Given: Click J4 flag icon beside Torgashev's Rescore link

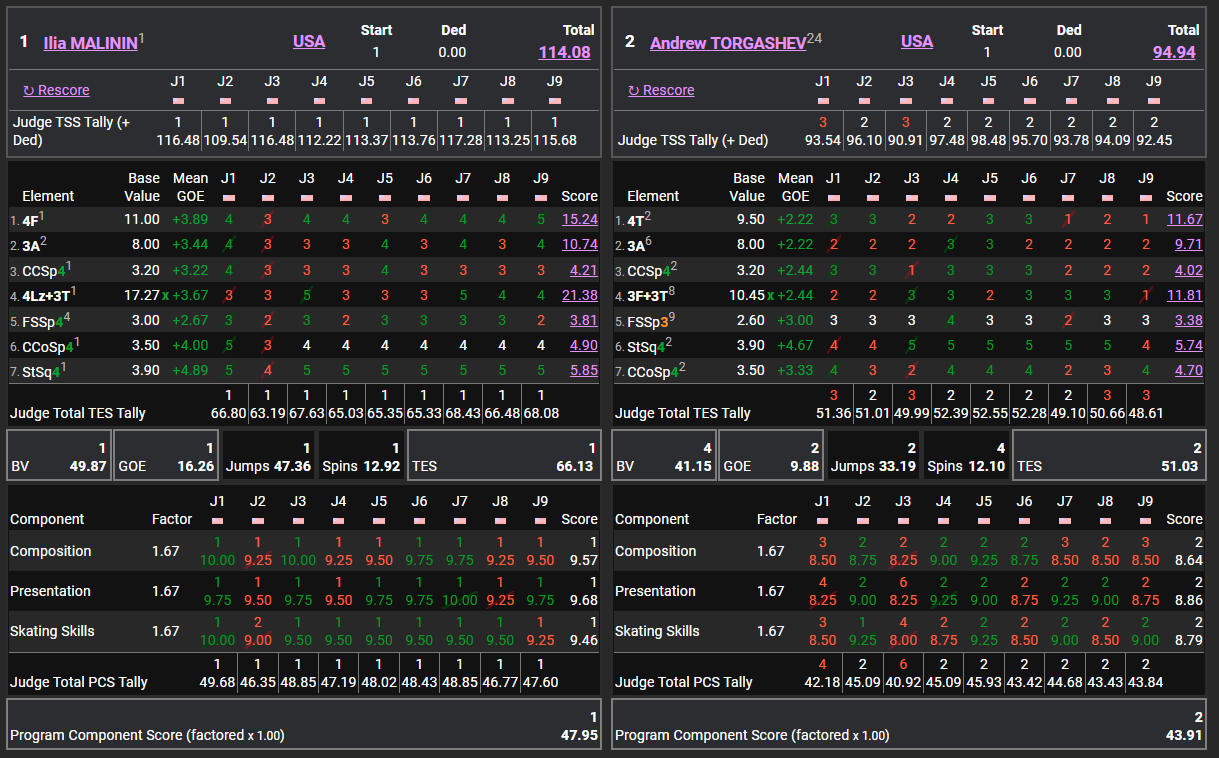Looking at the screenshot, I should coord(947,101).
